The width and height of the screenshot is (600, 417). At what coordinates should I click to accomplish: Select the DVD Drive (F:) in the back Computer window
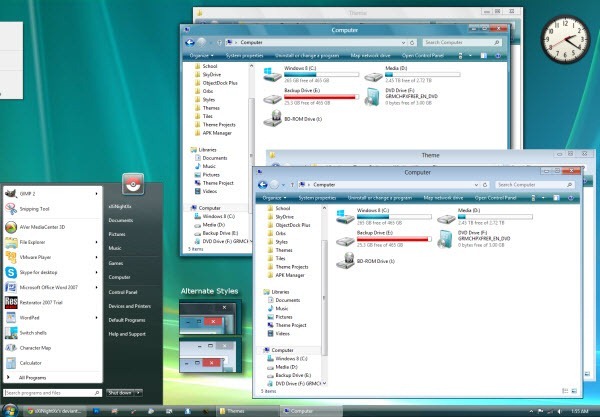[402, 96]
